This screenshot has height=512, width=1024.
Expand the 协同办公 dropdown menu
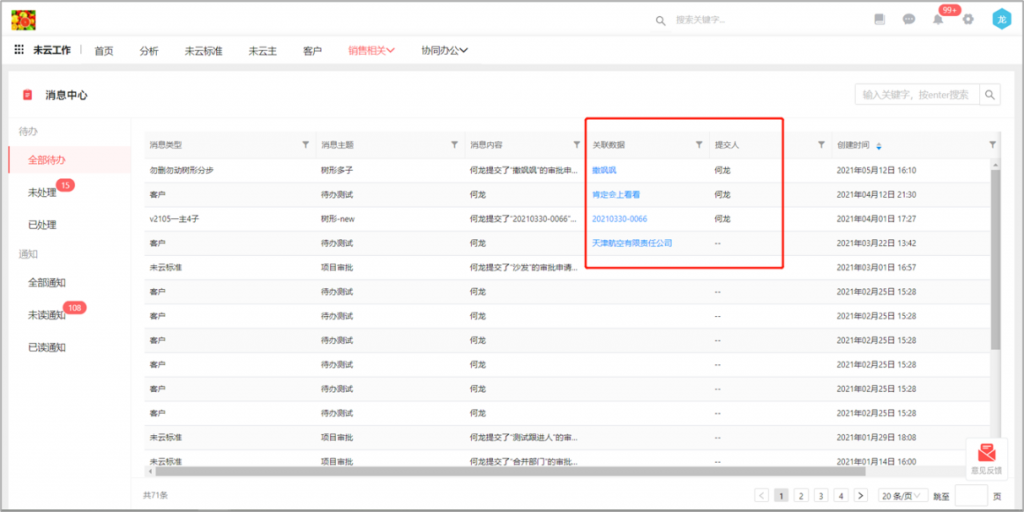(x=444, y=50)
